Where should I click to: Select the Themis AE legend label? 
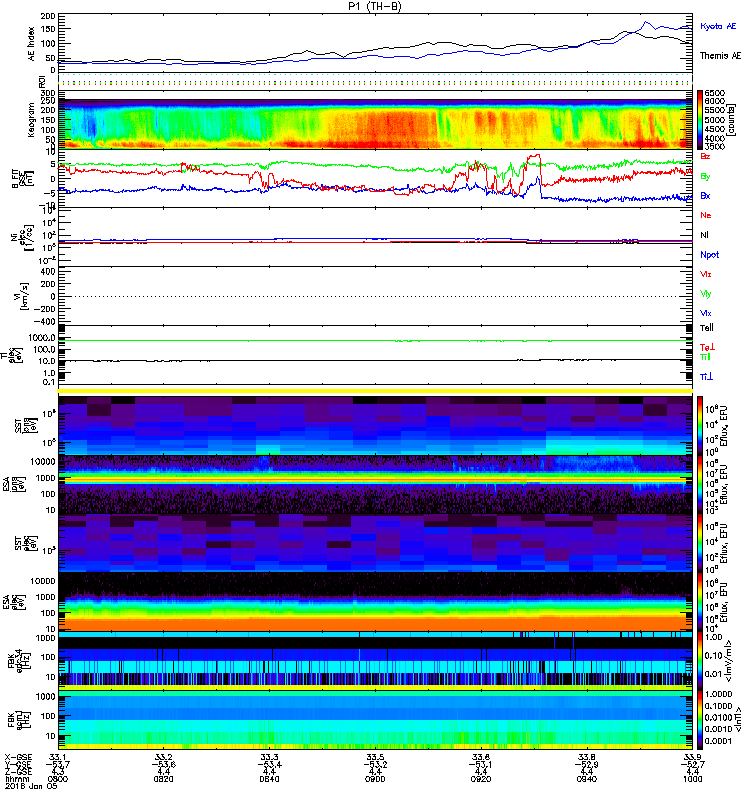[x=720, y=56]
